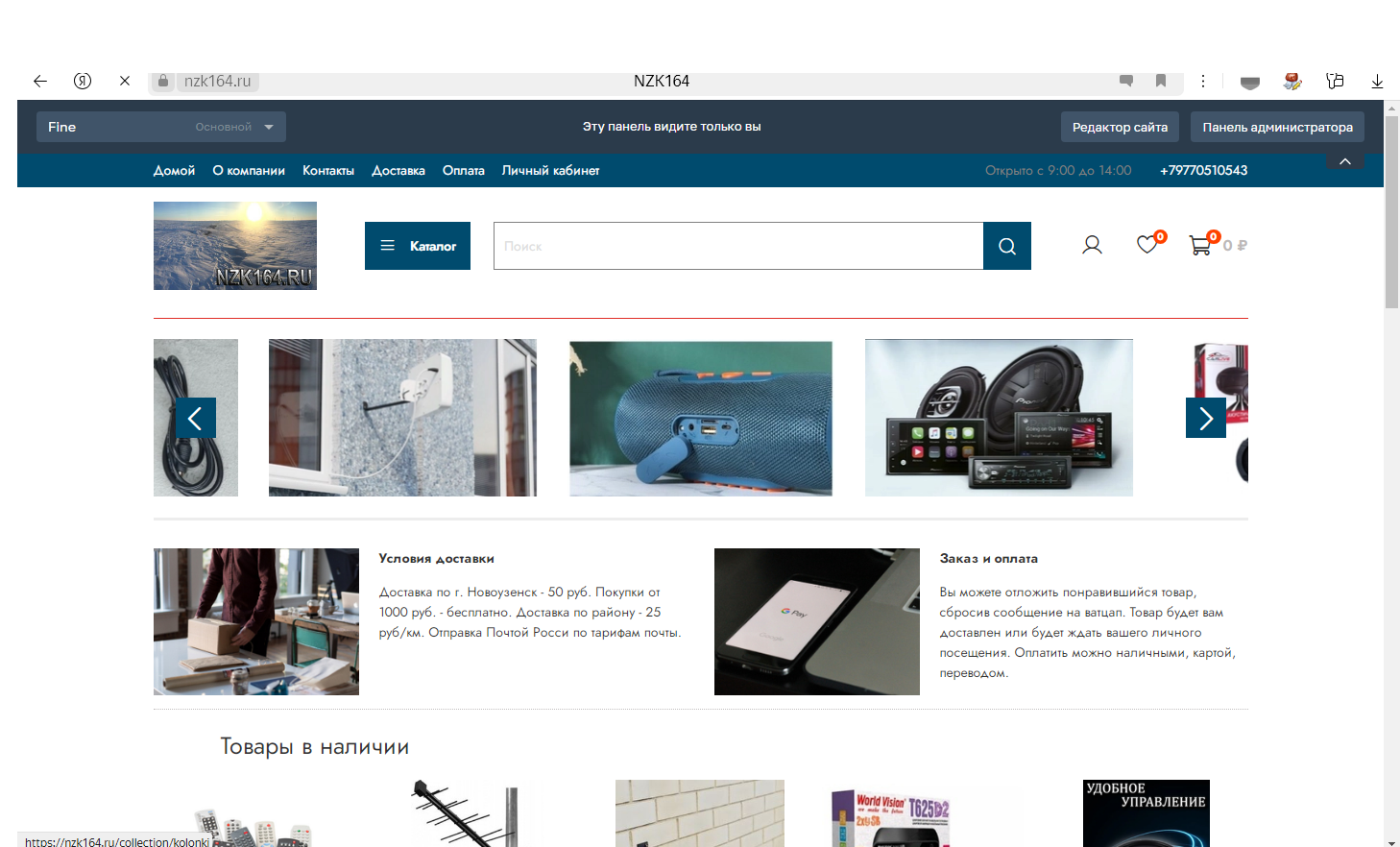This screenshot has width=1400, height=847.
Task: Open О компании menu item
Action: click(x=249, y=170)
